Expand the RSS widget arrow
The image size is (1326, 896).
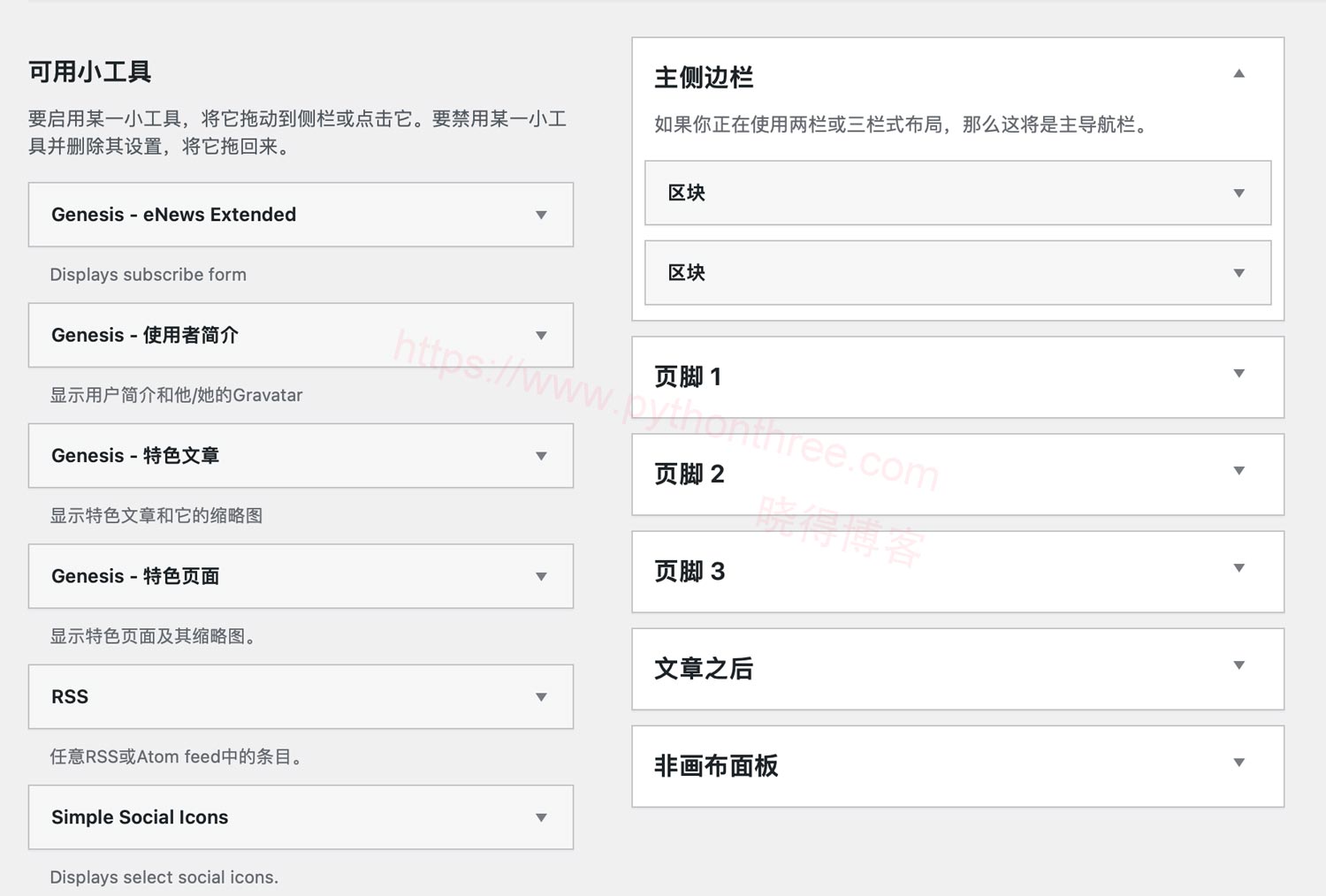click(x=541, y=697)
